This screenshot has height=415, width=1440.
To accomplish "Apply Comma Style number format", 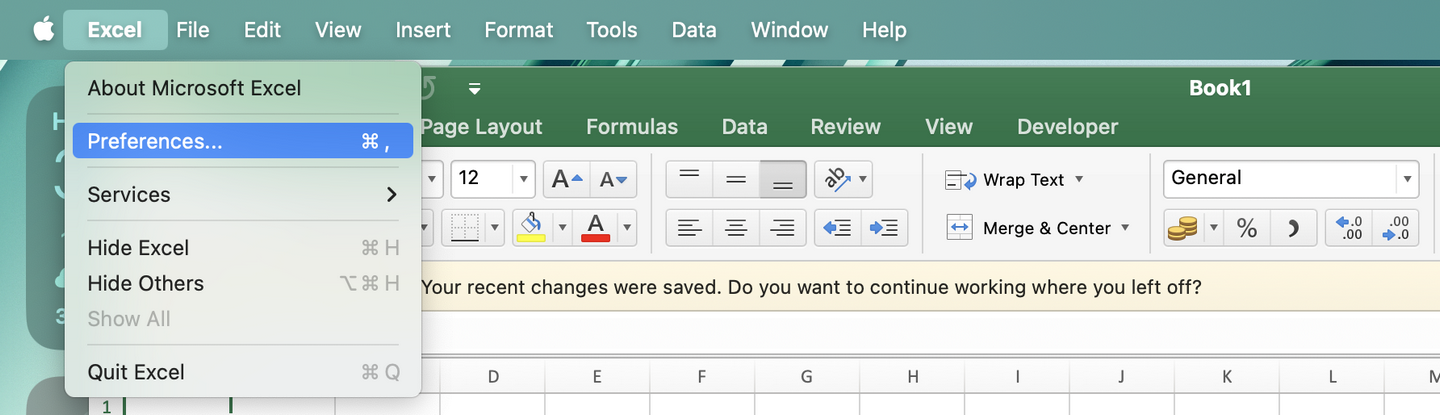I will coord(1293,228).
